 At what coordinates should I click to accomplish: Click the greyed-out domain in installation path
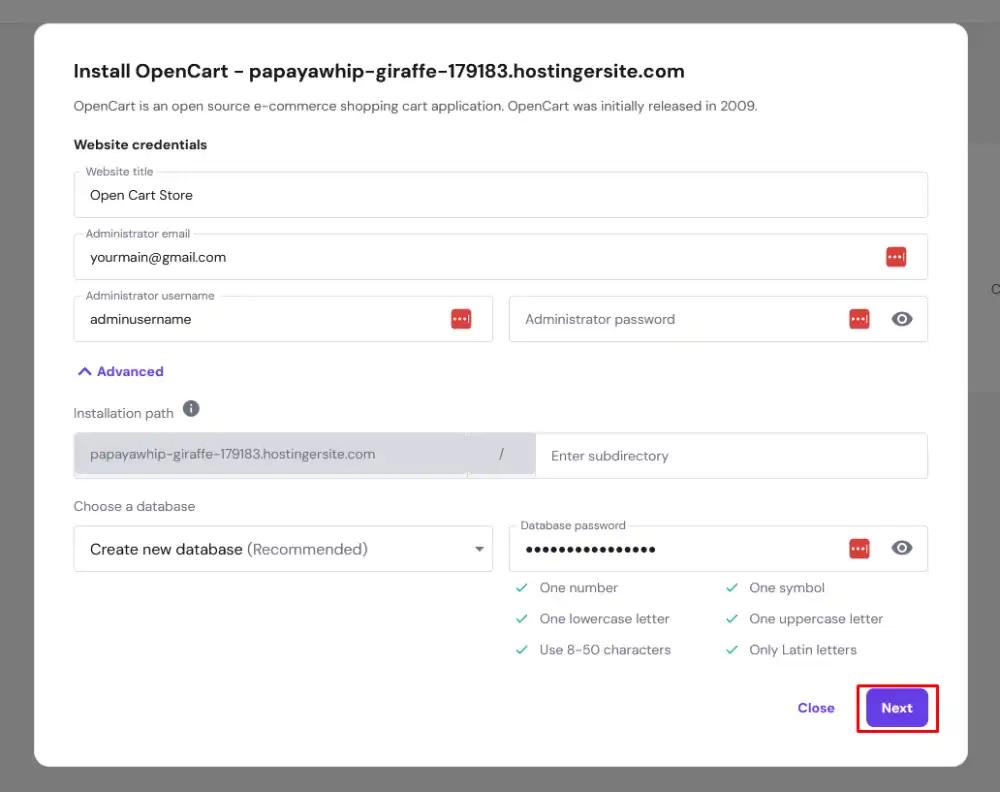click(x=232, y=454)
